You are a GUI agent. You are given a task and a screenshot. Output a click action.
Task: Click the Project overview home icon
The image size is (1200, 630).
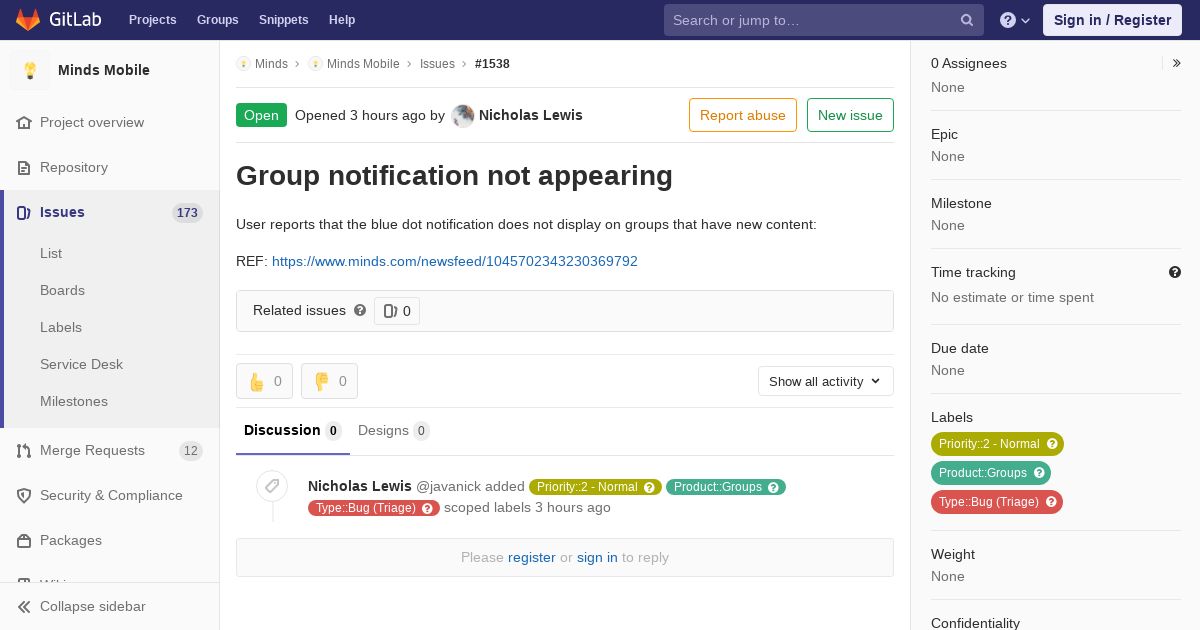[x=24, y=122]
